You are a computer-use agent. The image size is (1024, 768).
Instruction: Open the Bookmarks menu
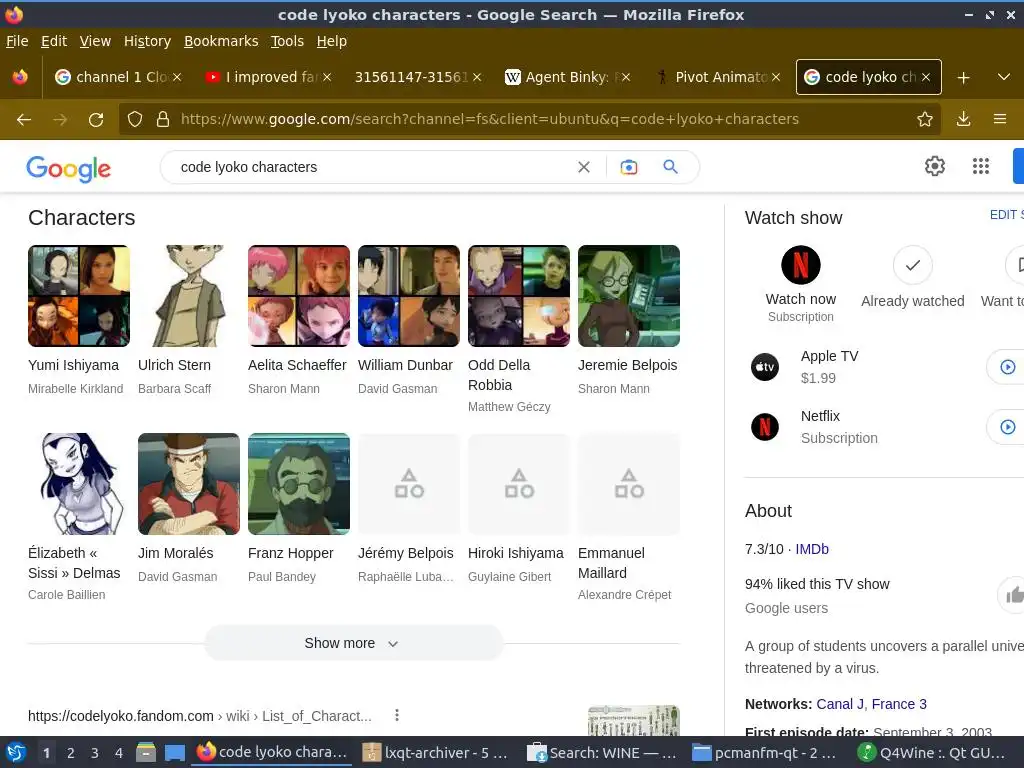[221, 41]
